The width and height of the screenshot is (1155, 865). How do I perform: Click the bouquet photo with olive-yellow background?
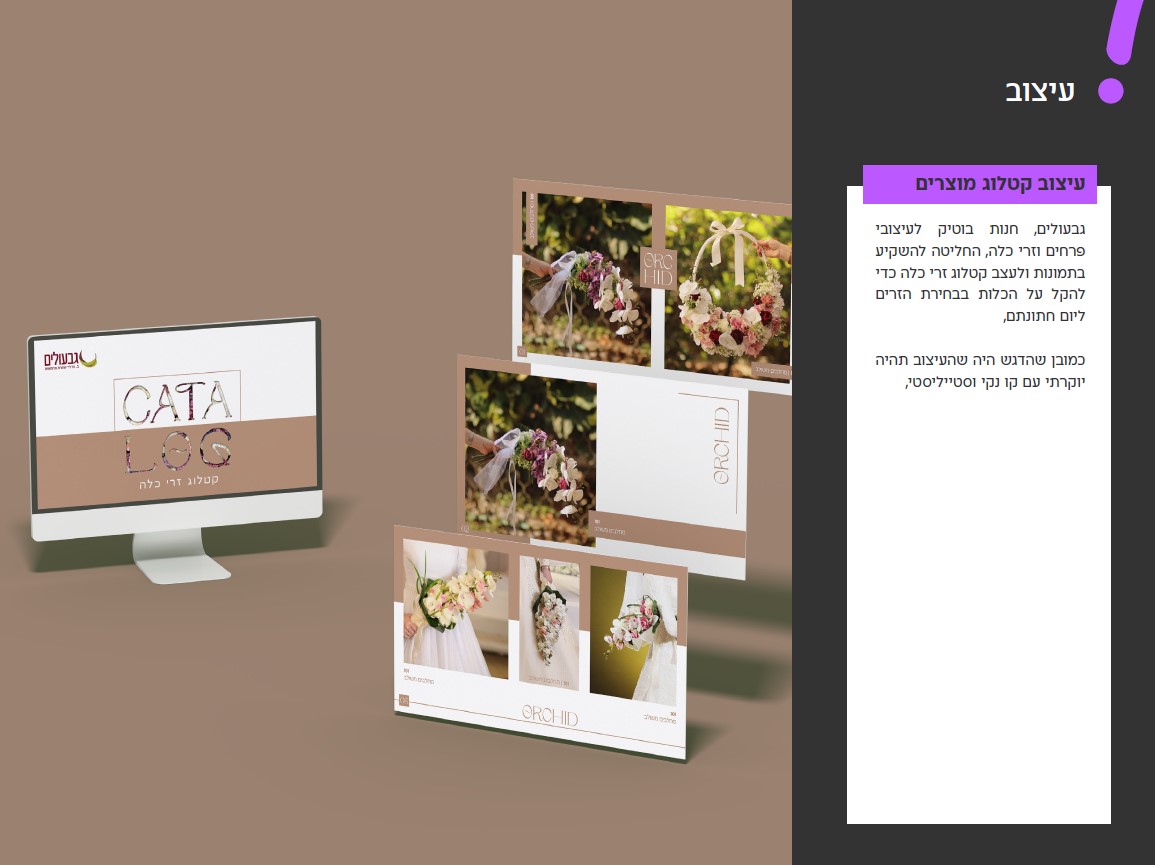(633, 635)
